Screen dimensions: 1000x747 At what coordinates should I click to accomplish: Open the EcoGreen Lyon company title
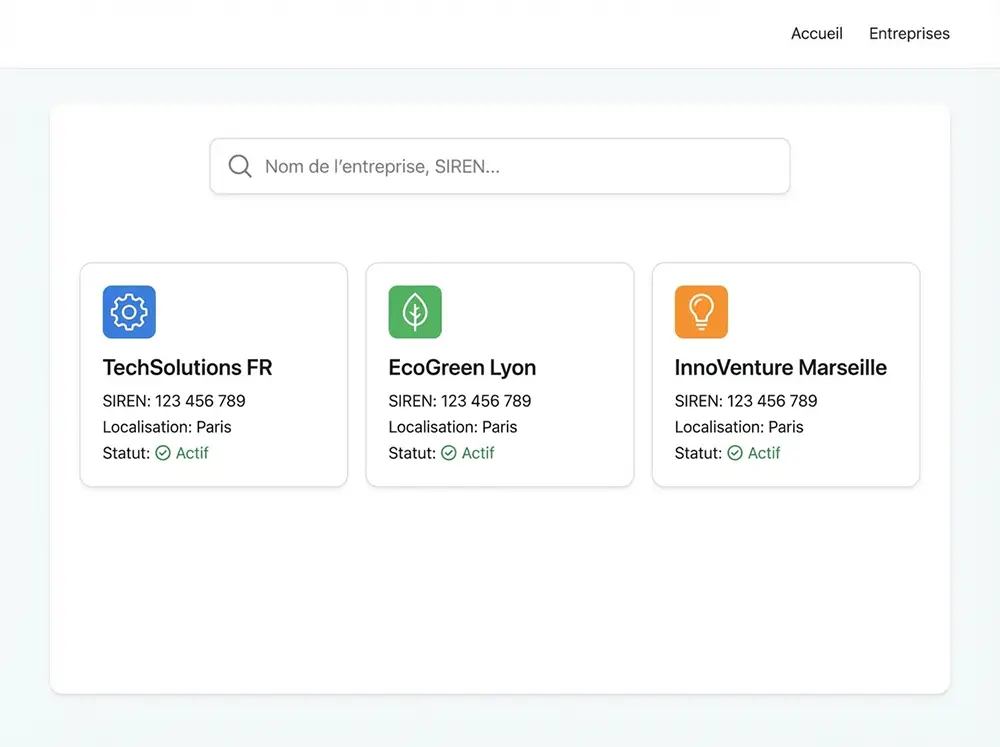coord(462,367)
